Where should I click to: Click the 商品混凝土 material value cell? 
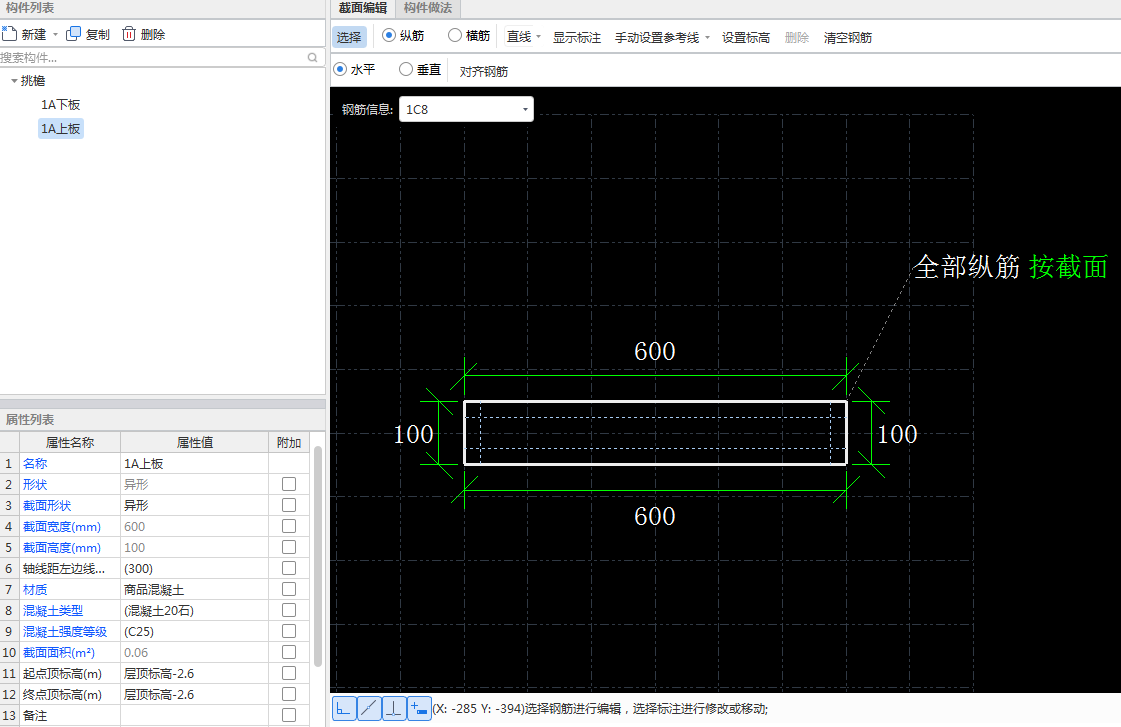[194, 590]
